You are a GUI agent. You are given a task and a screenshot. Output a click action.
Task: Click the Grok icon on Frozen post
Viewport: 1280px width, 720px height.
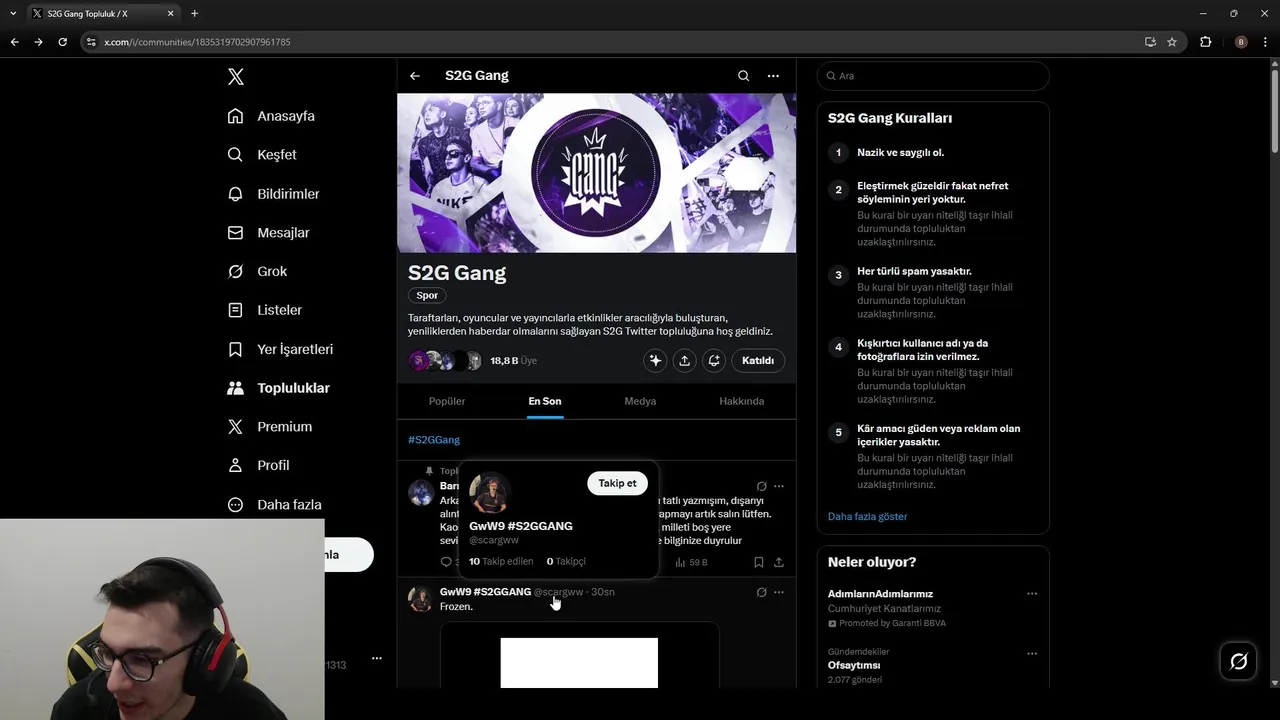[x=761, y=592]
